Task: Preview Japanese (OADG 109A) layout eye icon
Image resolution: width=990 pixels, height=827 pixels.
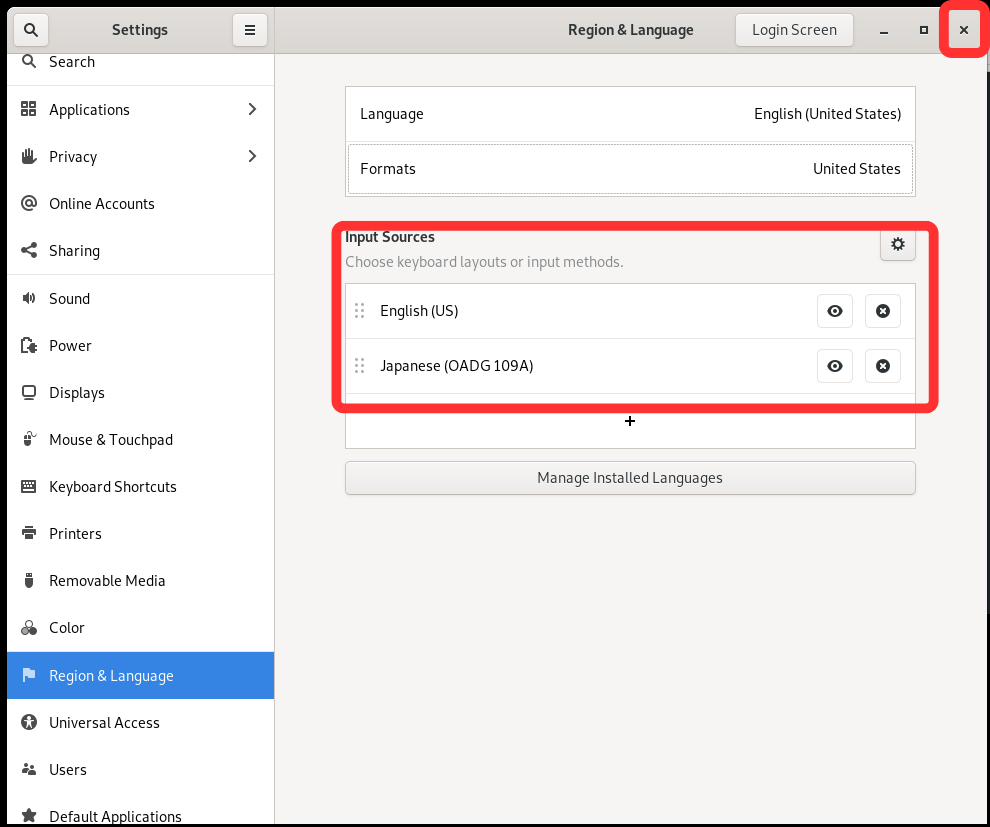Action: [835, 366]
